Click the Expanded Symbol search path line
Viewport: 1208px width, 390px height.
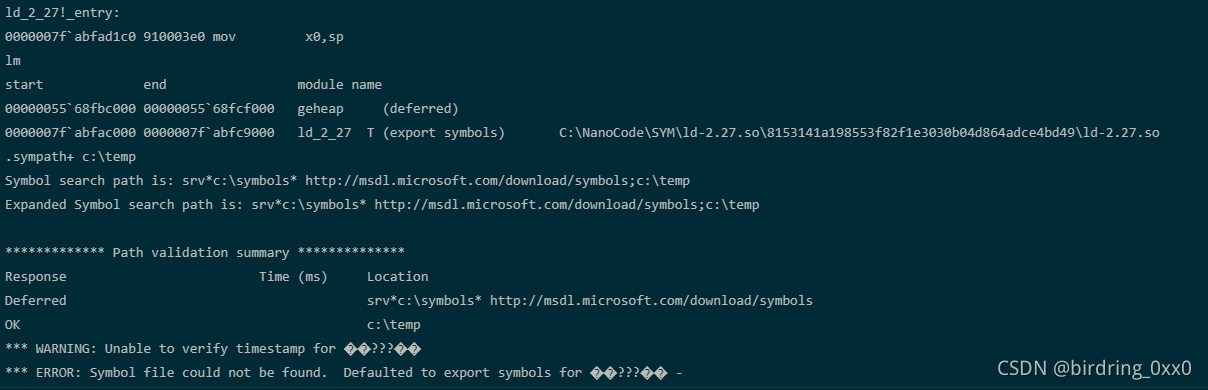tap(382, 204)
